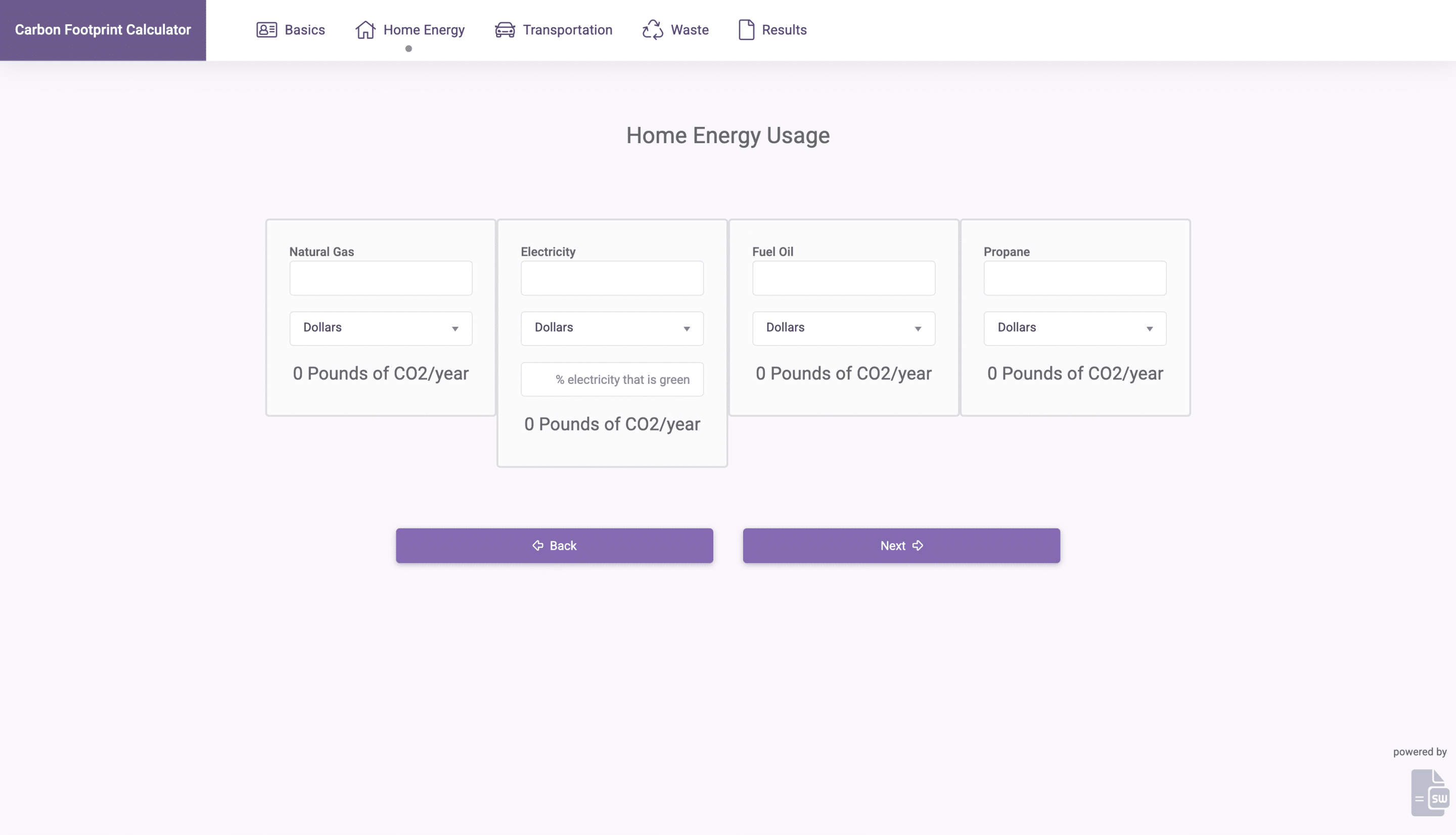This screenshot has width=1456, height=835.
Task: Expand the Fuel Oil Dollars dropdown
Action: click(x=843, y=328)
